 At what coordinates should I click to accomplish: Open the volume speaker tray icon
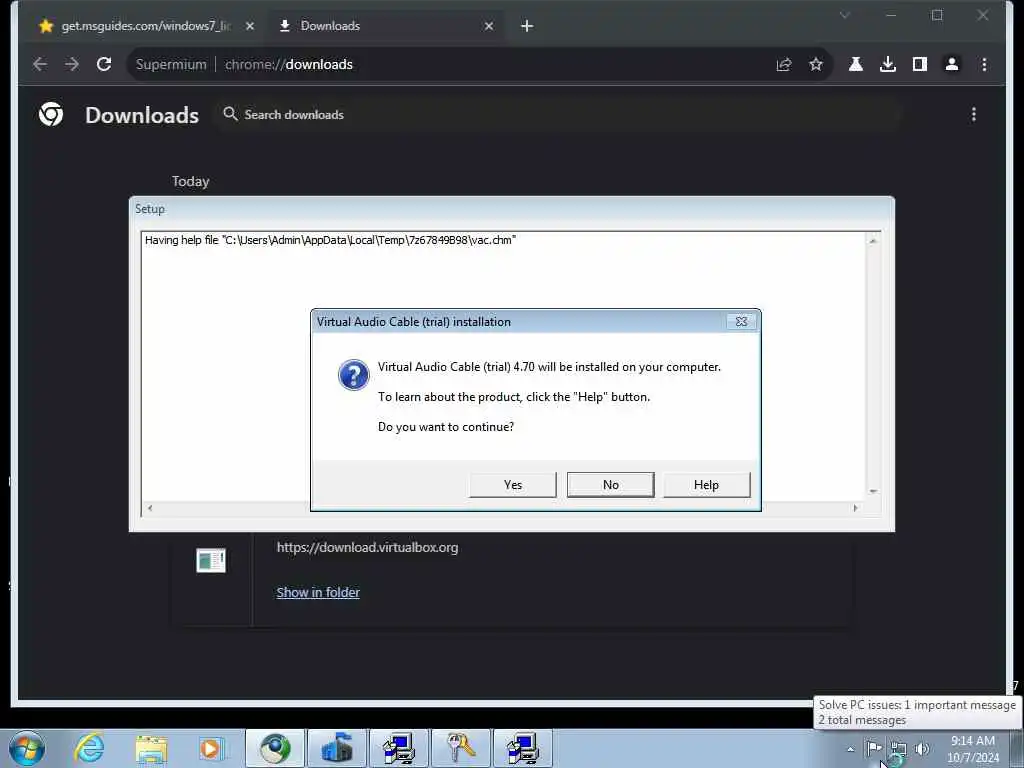[x=922, y=749]
